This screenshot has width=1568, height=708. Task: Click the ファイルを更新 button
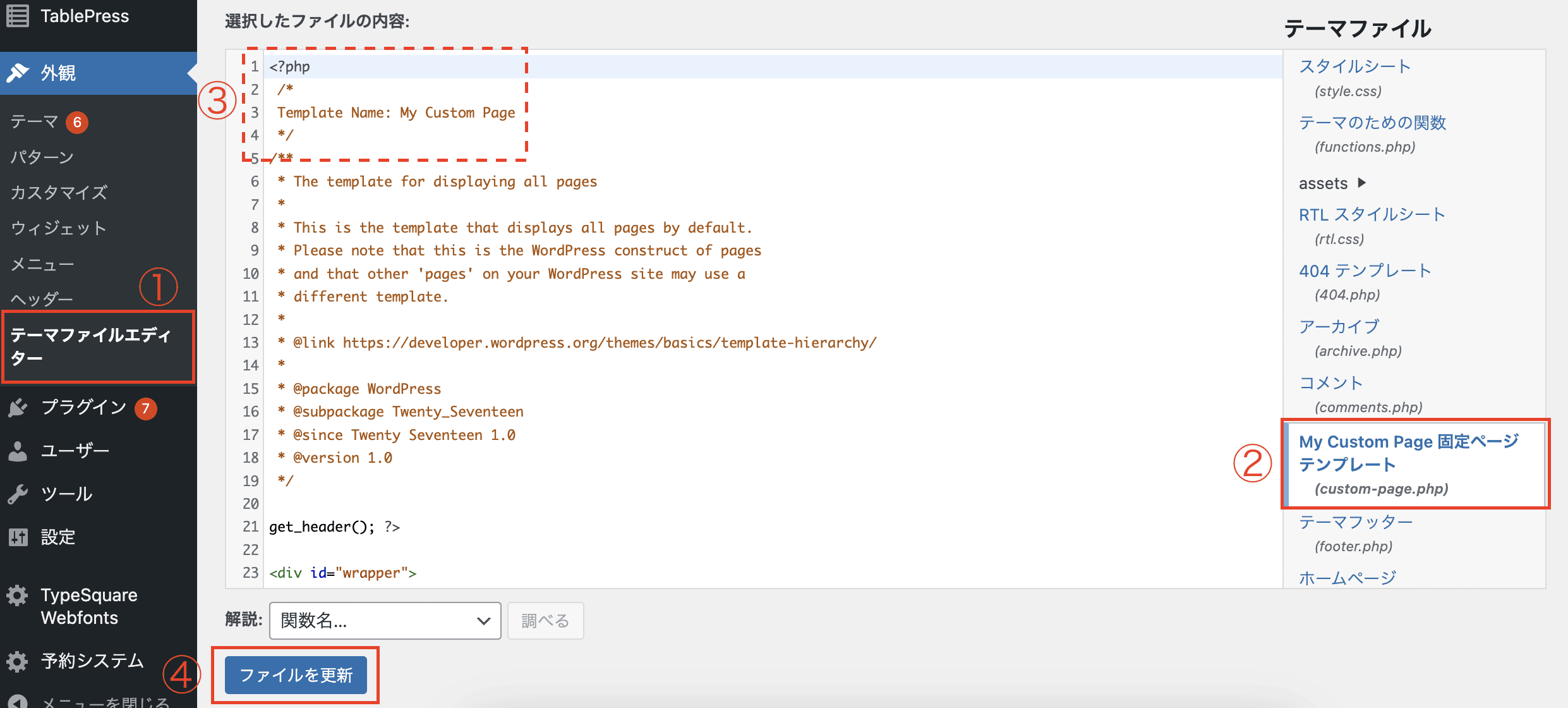coord(296,675)
